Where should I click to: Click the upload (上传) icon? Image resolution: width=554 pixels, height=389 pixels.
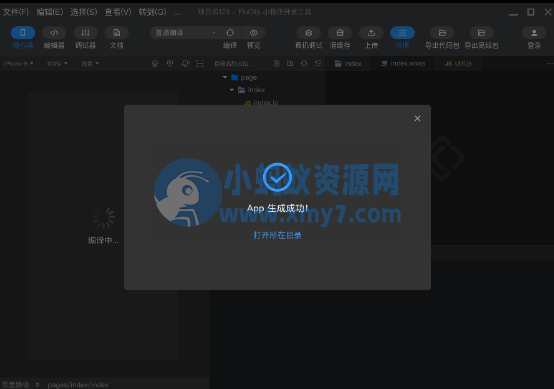pos(371,33)
